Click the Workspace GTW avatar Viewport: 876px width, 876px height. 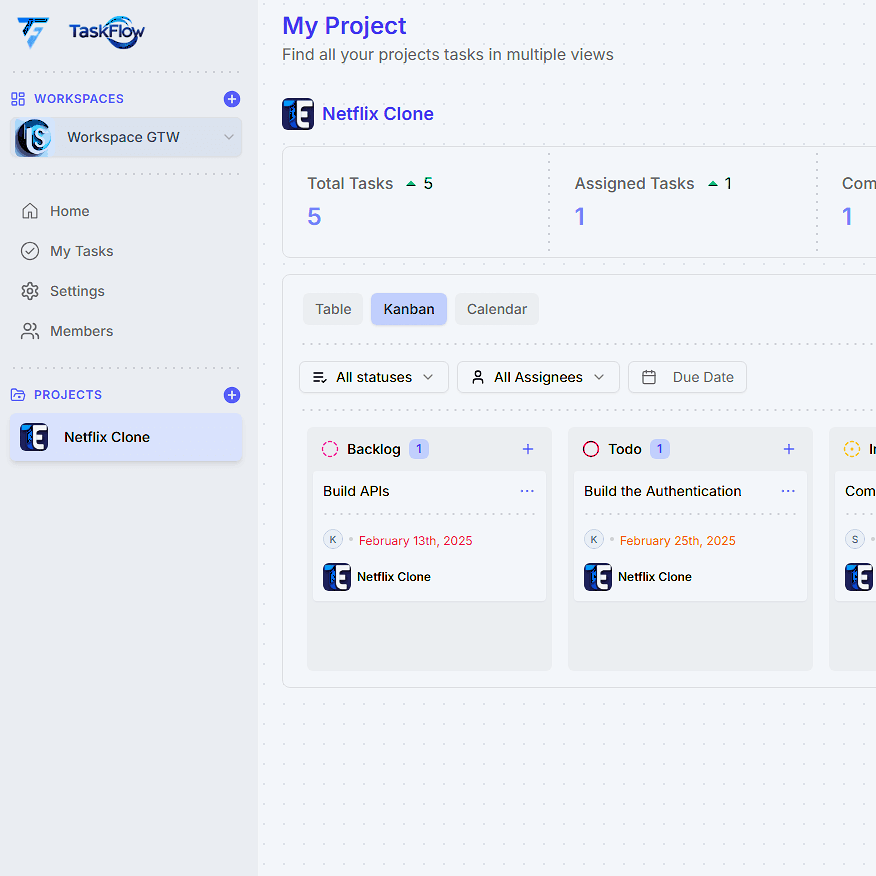[33, 137]
